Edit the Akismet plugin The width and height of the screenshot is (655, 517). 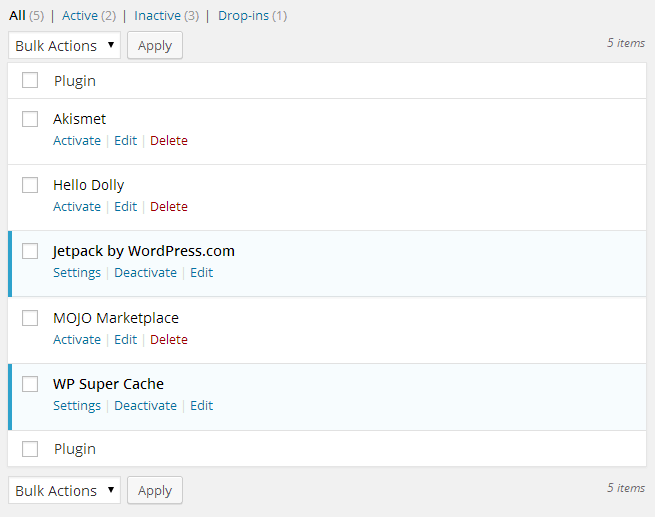(126, 141)
